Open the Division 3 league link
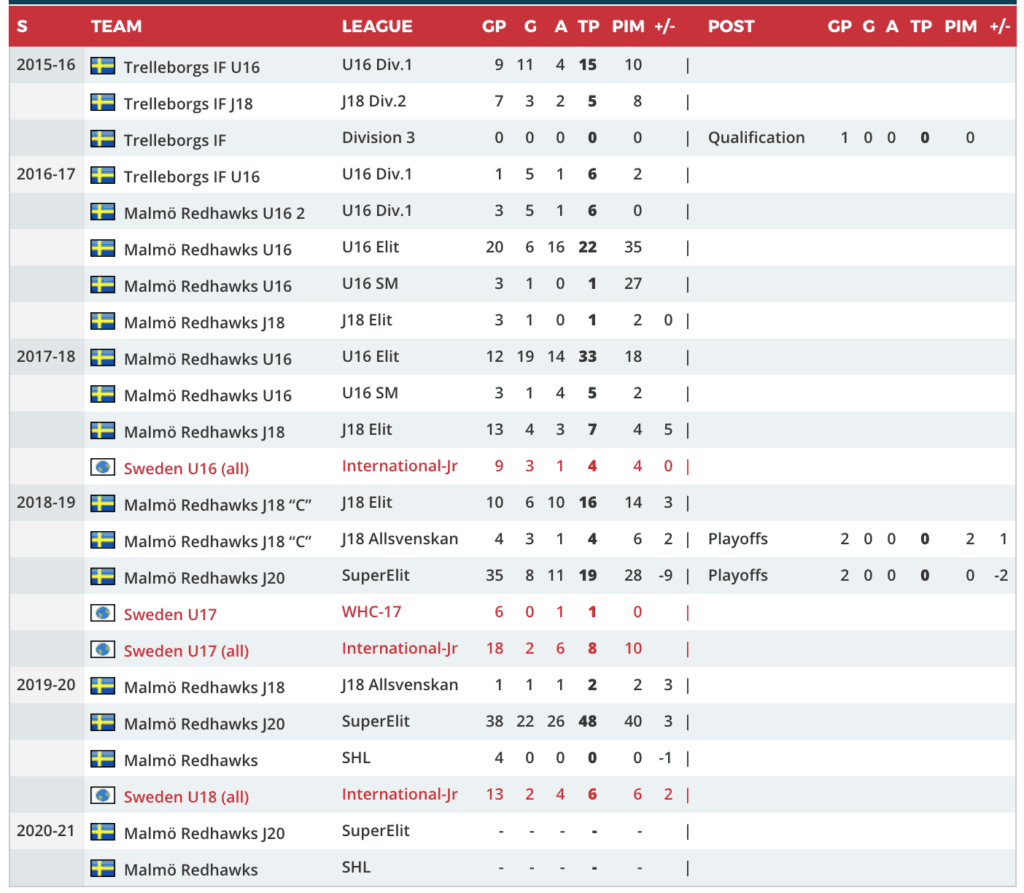 [x=378, y=138]
